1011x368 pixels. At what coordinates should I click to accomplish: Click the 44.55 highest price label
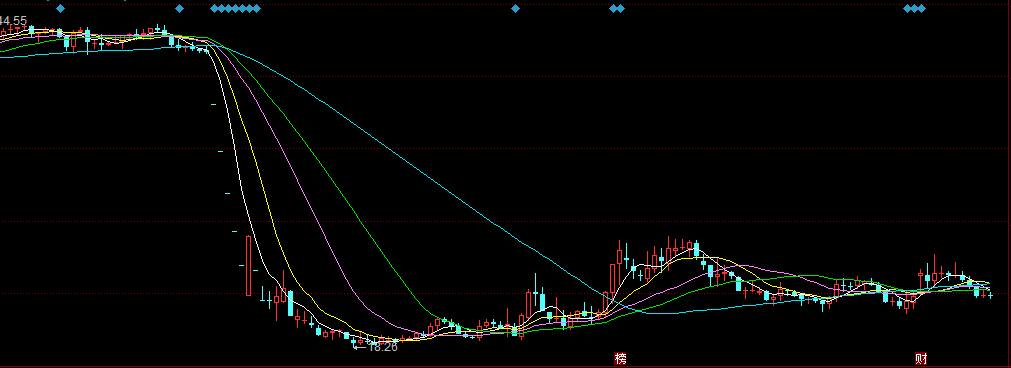(x=14, y=21)
